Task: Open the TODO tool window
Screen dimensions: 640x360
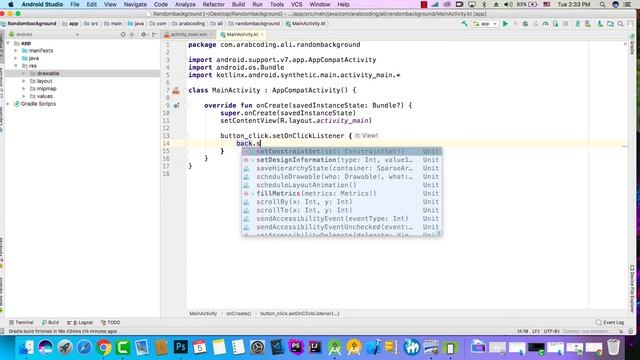Action: pyautogui.click(x=111, y=322)
